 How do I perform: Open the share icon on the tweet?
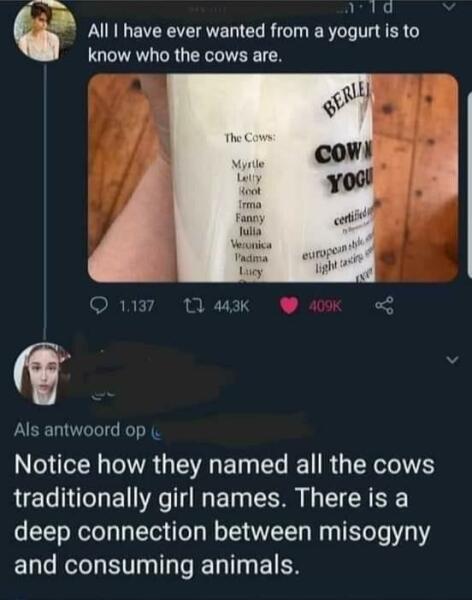click(384, 306)
